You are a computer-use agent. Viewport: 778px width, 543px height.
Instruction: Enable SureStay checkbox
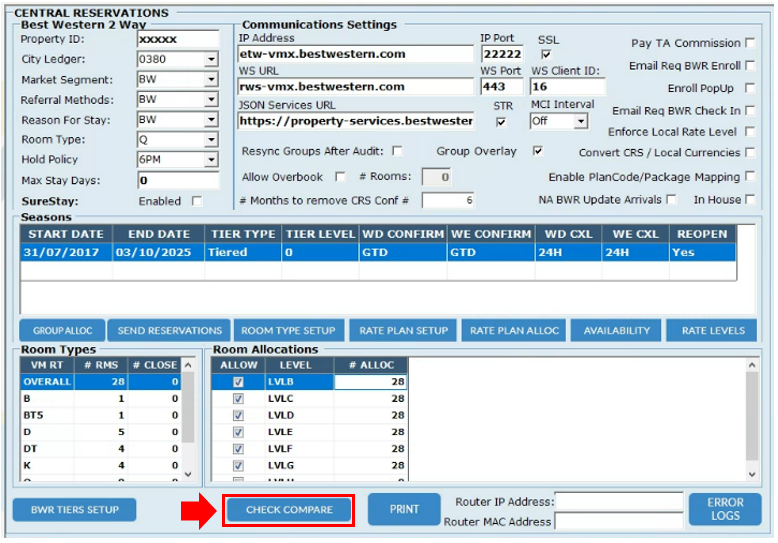pyautogui.click(x=197, y=201)
